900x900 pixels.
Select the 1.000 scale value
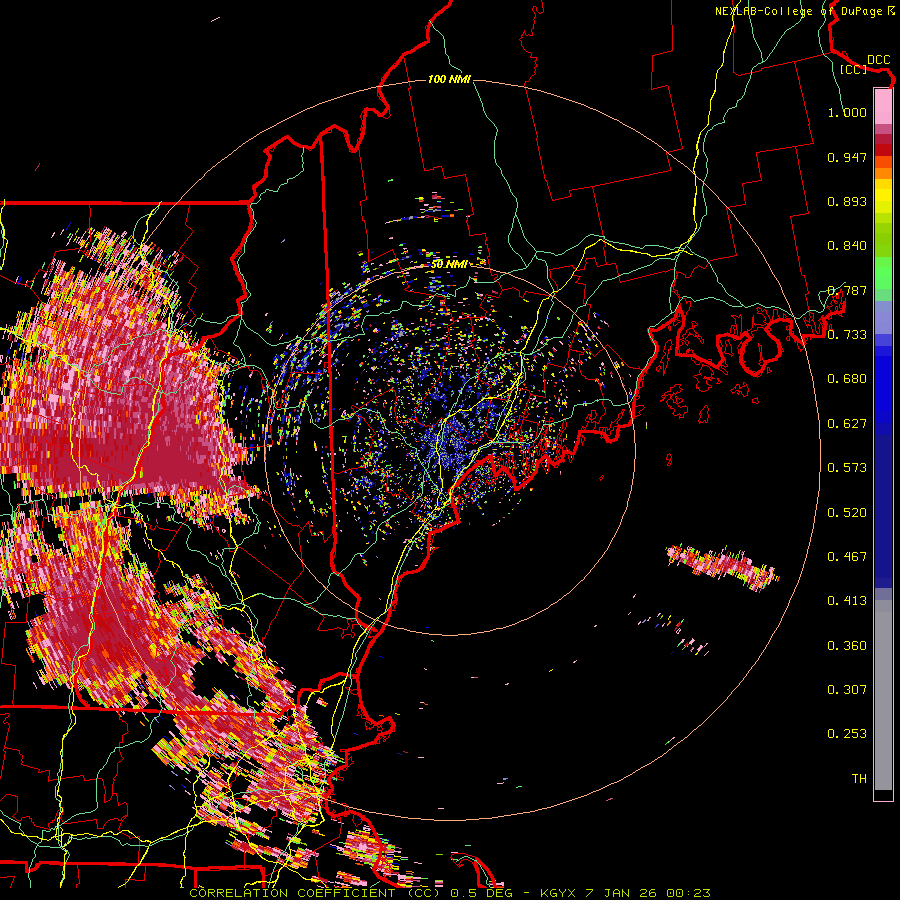(847, 112)
